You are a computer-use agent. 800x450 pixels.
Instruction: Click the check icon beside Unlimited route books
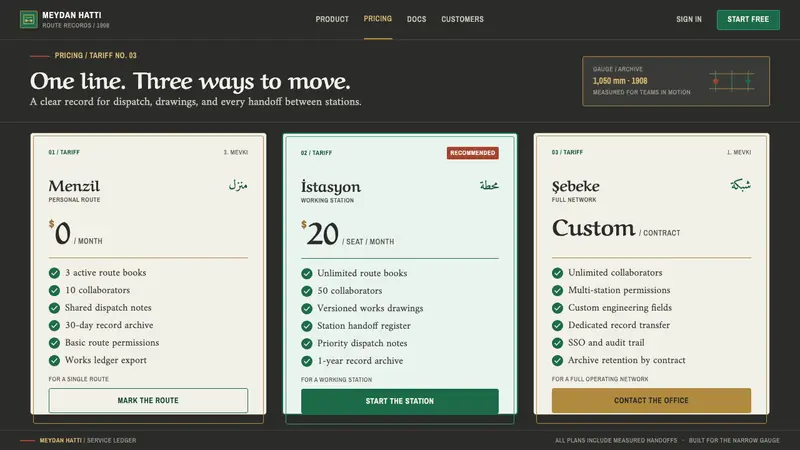[307, 273]
